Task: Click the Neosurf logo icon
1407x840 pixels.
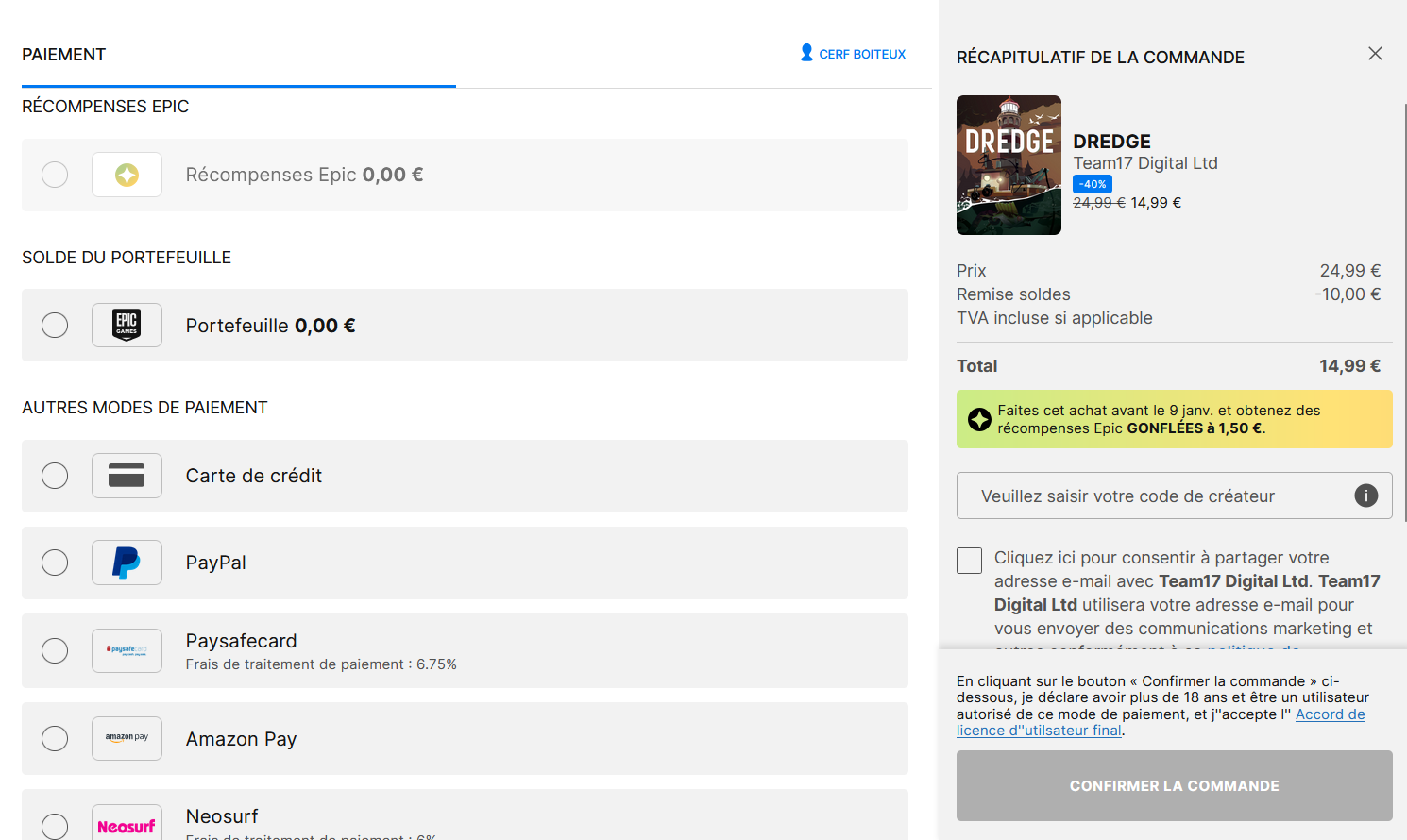Action: [x=127, y=825]
